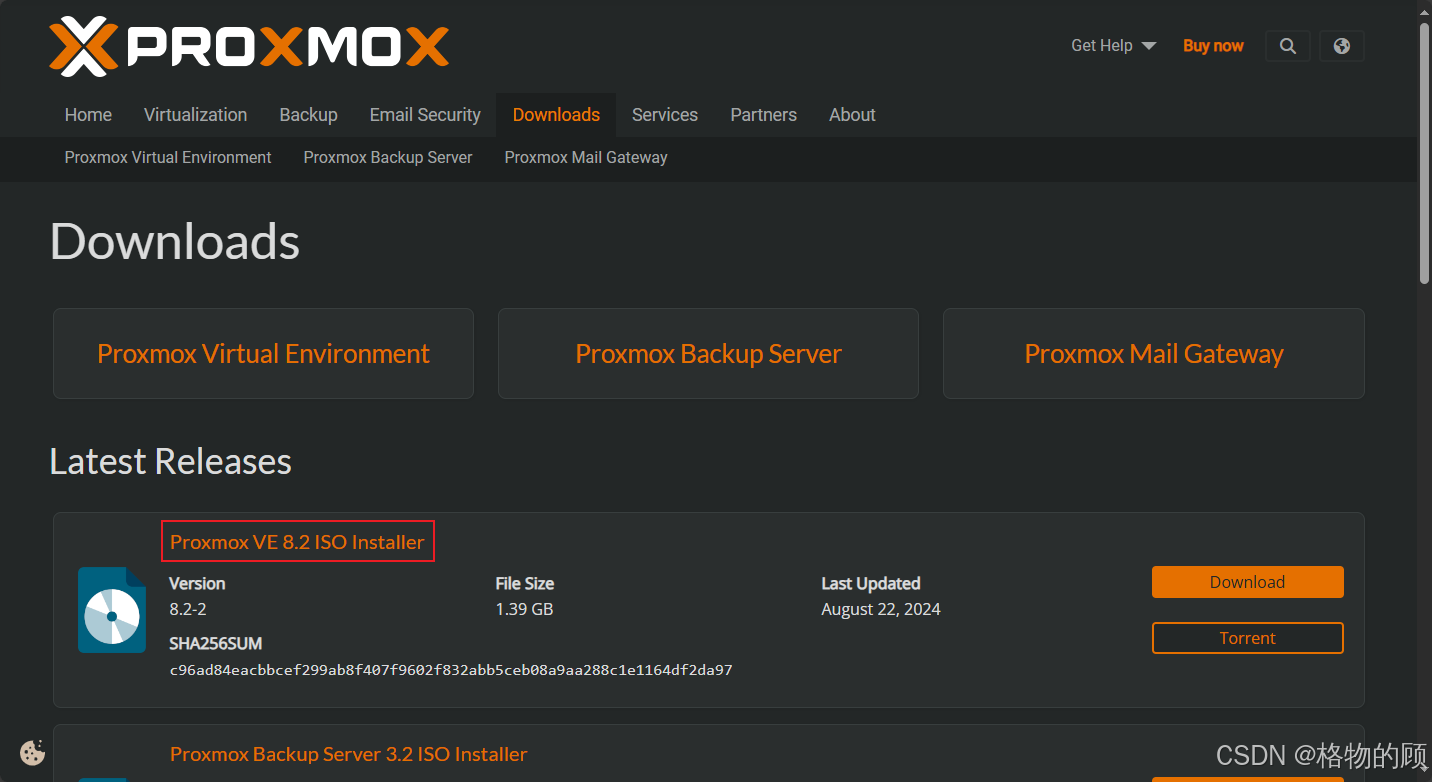Screen dimensions: 1432x782
Task: Select the Services menu item
Action: 665,115
